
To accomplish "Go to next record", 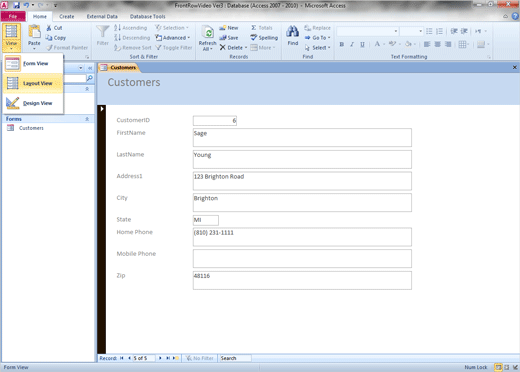I will tap(160, 358).
